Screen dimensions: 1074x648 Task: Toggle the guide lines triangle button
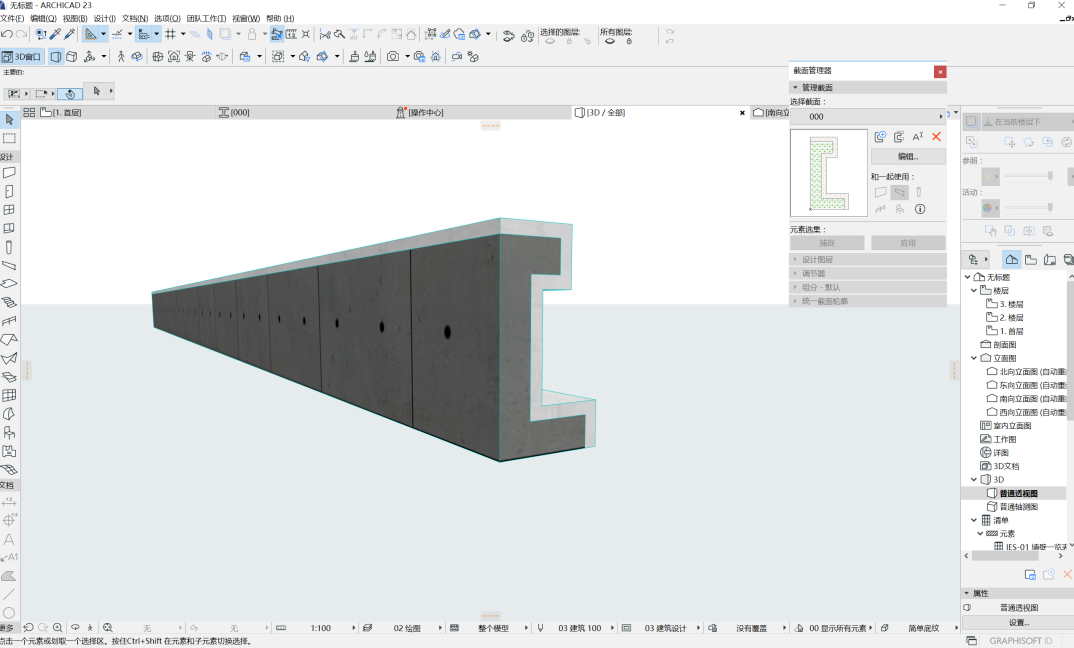click(x=91, y=34)
